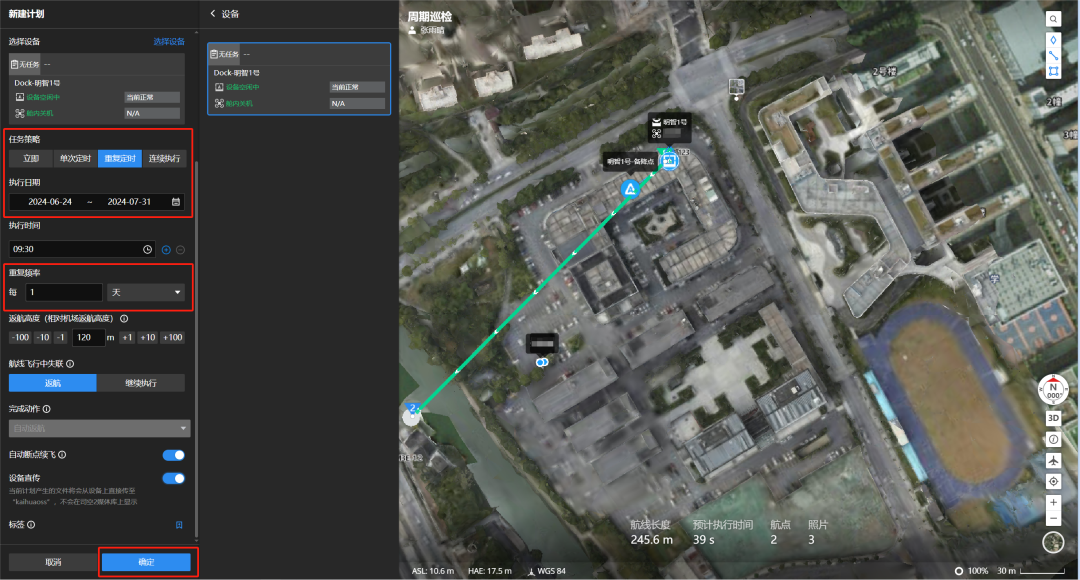This screenshot has width=1080, height=580.
Task: Click the 取消 cancel button
Action: coord(53,562)
